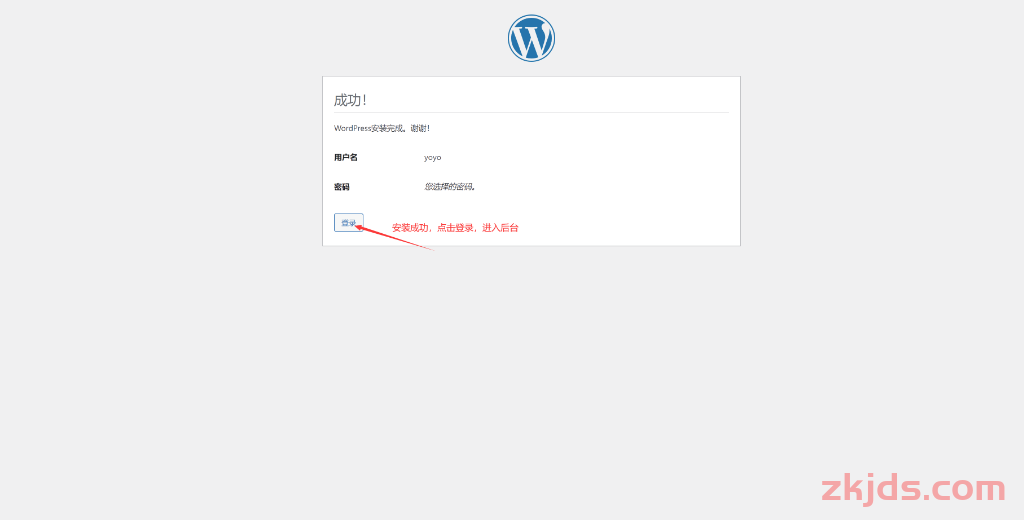Click the 用户名 label
Image resolution: width=1024 pixels, height=520 pixels.
coord(345,157)
